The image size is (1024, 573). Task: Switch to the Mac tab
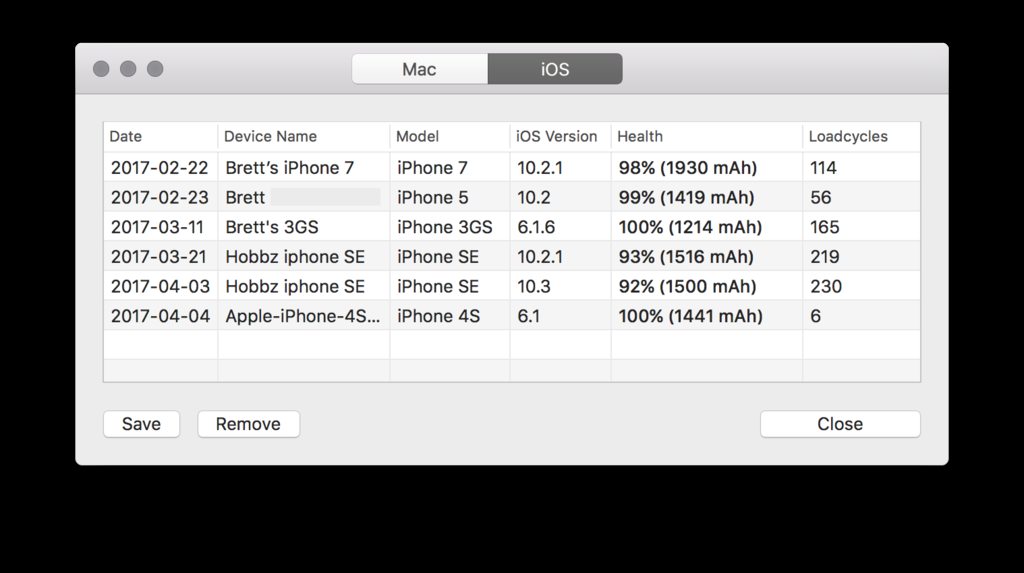[419, 69]
